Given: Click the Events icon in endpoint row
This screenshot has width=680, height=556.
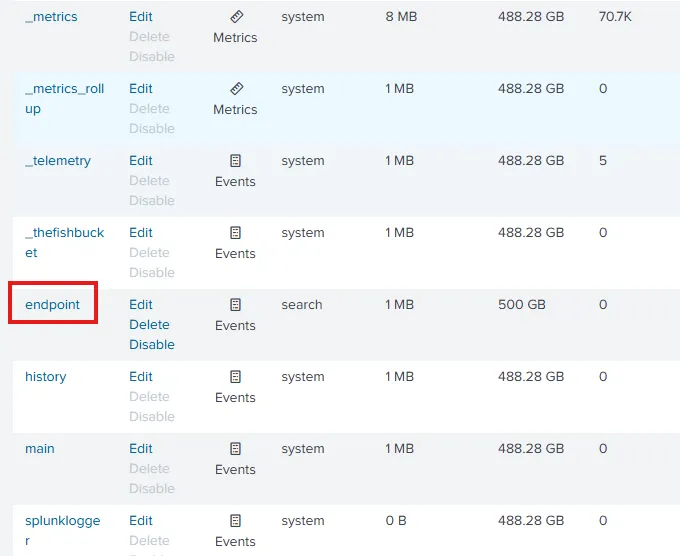Looking at the screenshot, I should point(236,305).
